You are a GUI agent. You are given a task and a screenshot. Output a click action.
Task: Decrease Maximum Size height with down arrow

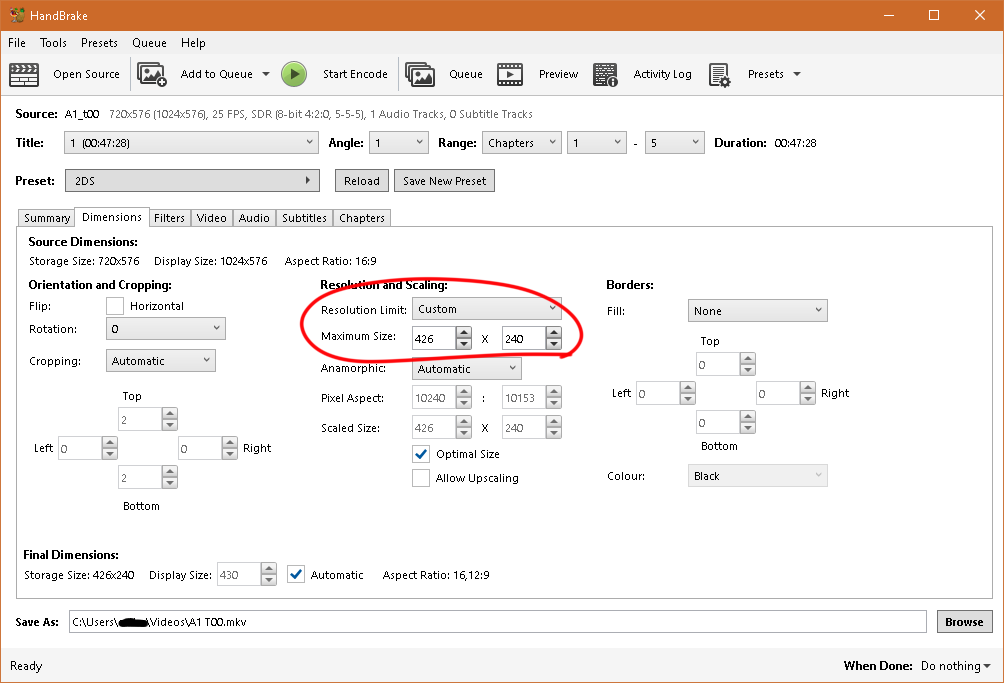click(x=554, y=344)
